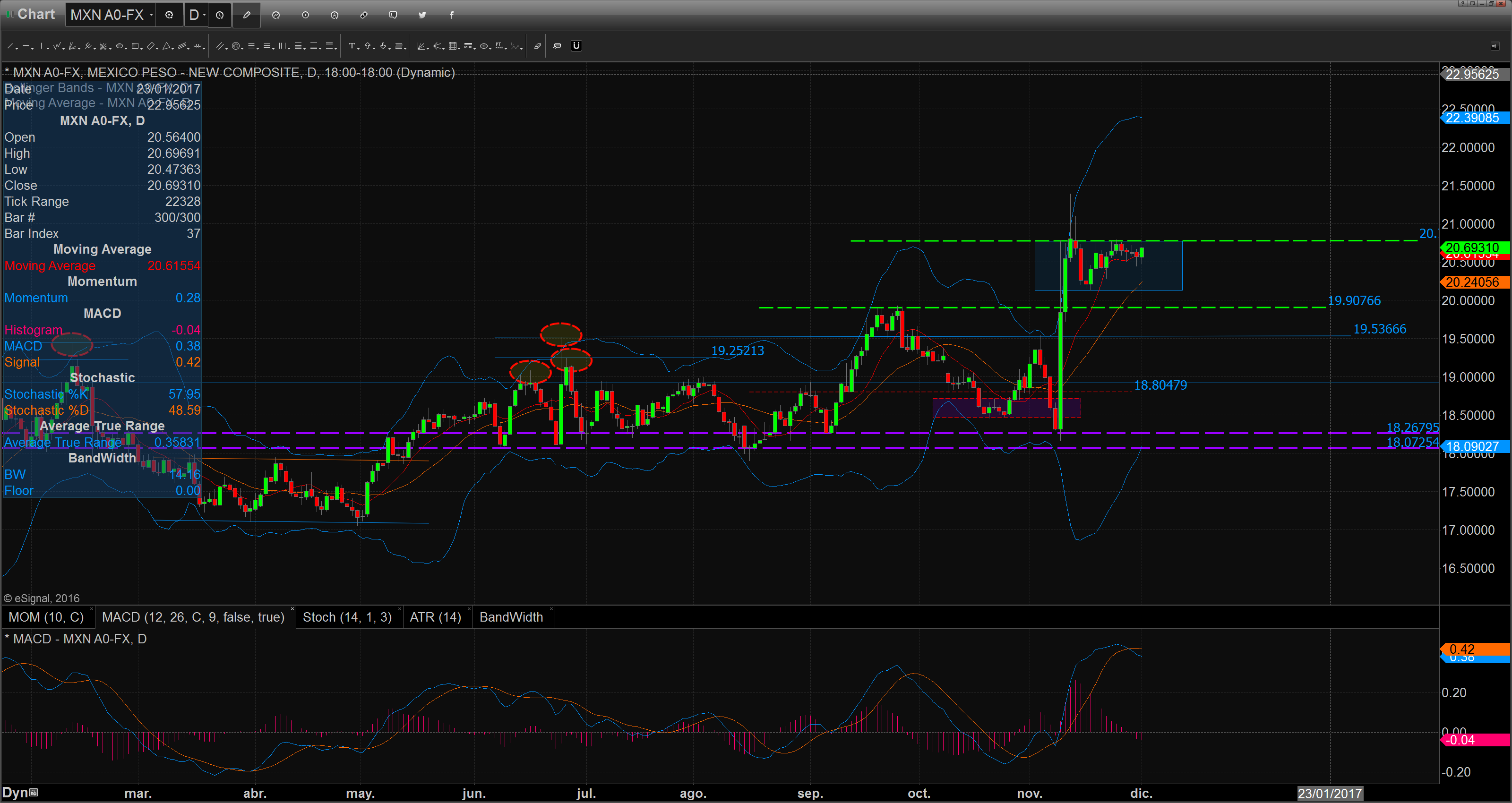The image size is (1512, 803).
Task: Select the up arrow marker tool
Action: coord(368,46)
